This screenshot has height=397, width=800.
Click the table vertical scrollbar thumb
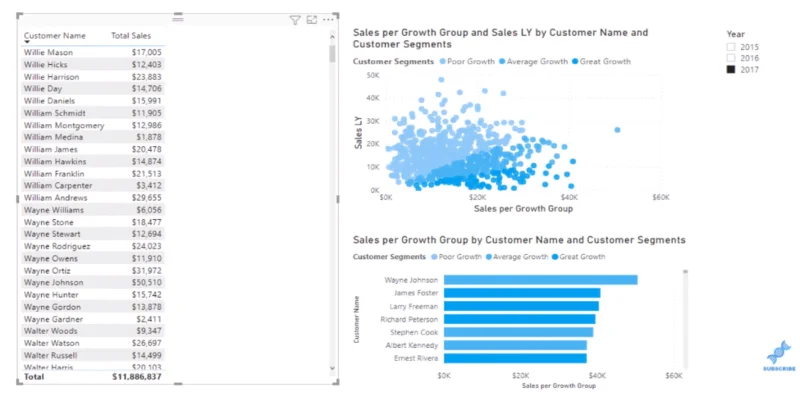pos(333,54)
